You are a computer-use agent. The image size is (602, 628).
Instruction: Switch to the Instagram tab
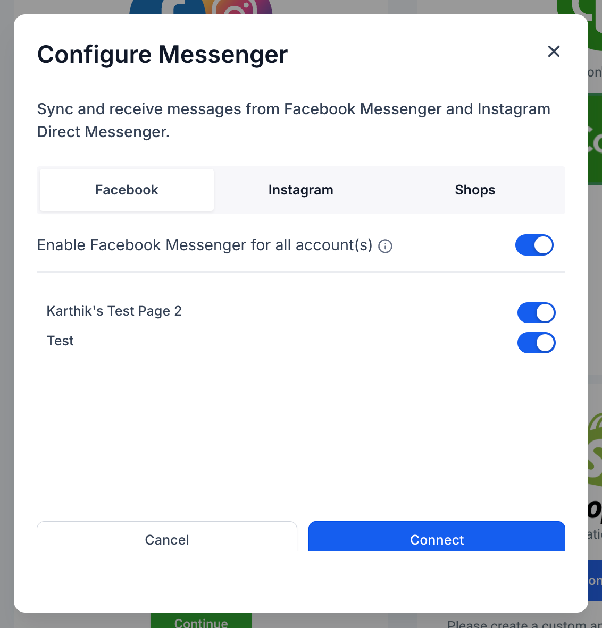click(301, 190)
